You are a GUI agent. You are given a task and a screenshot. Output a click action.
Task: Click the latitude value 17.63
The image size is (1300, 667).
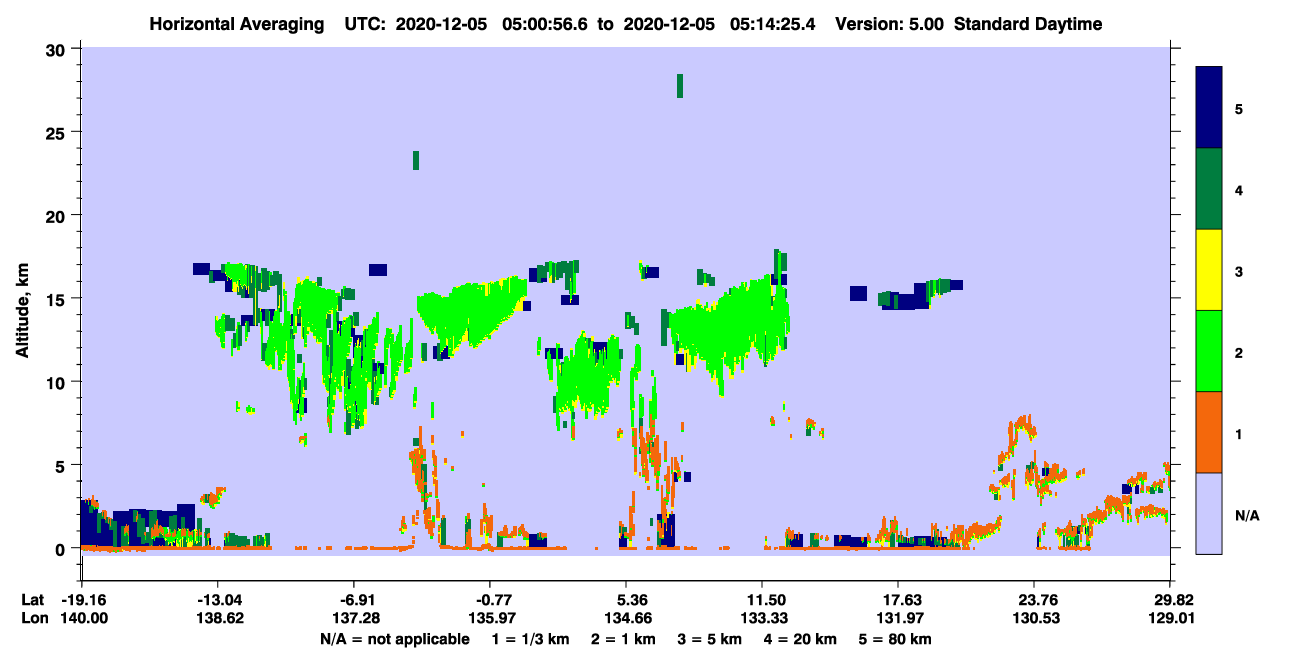[x=898, y=600]
